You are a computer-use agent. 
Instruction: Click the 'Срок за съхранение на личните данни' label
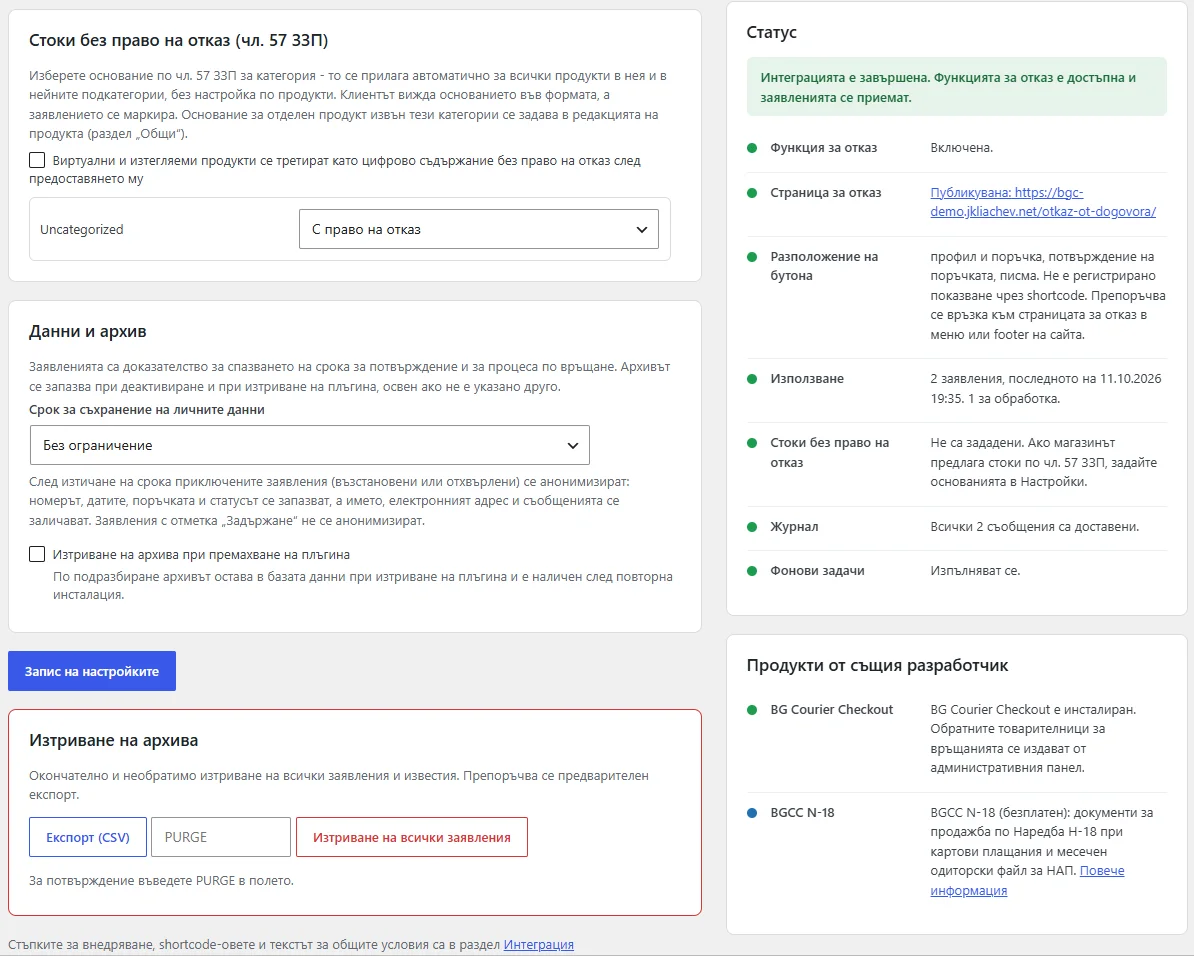147,409
